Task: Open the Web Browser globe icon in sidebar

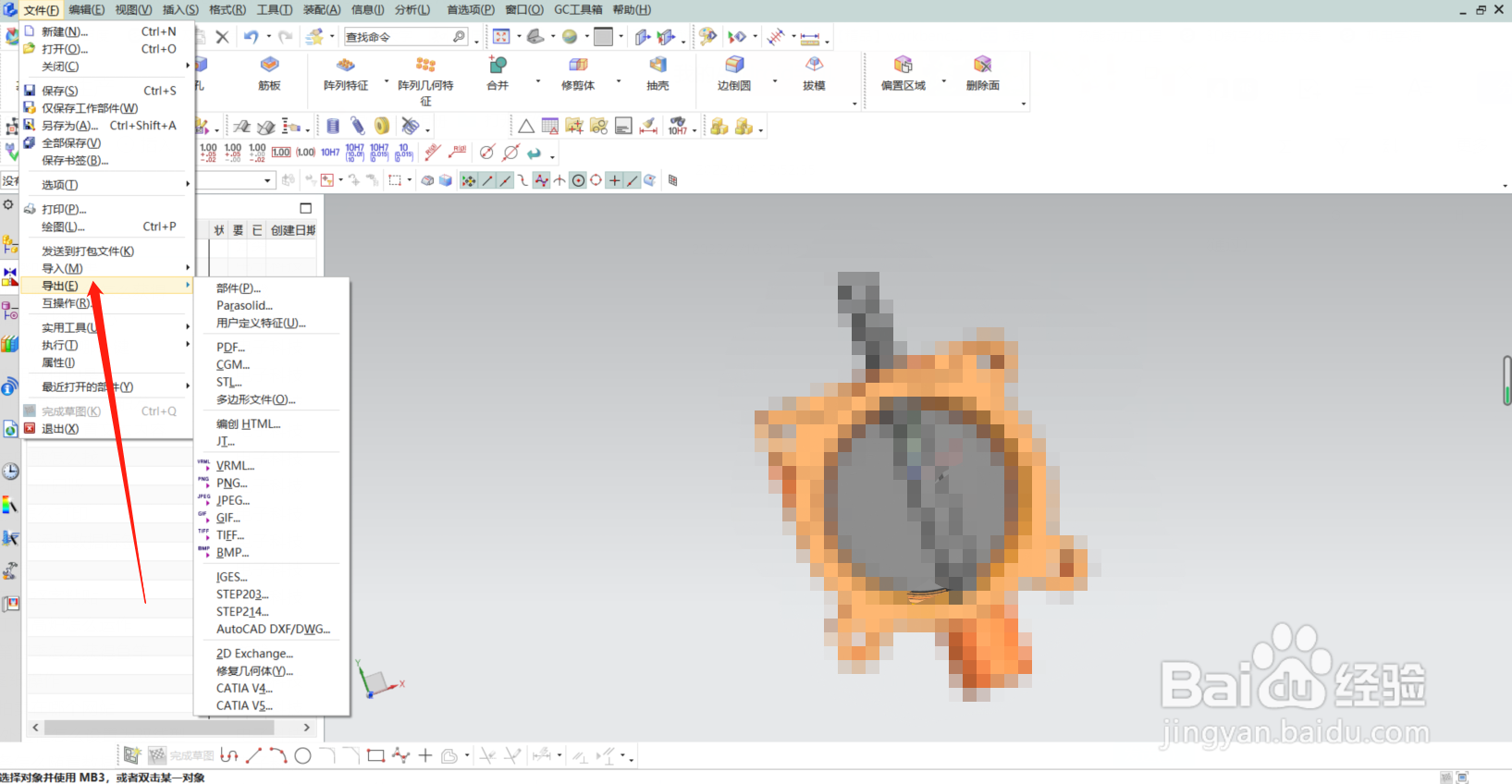Action: pos(10,429)
